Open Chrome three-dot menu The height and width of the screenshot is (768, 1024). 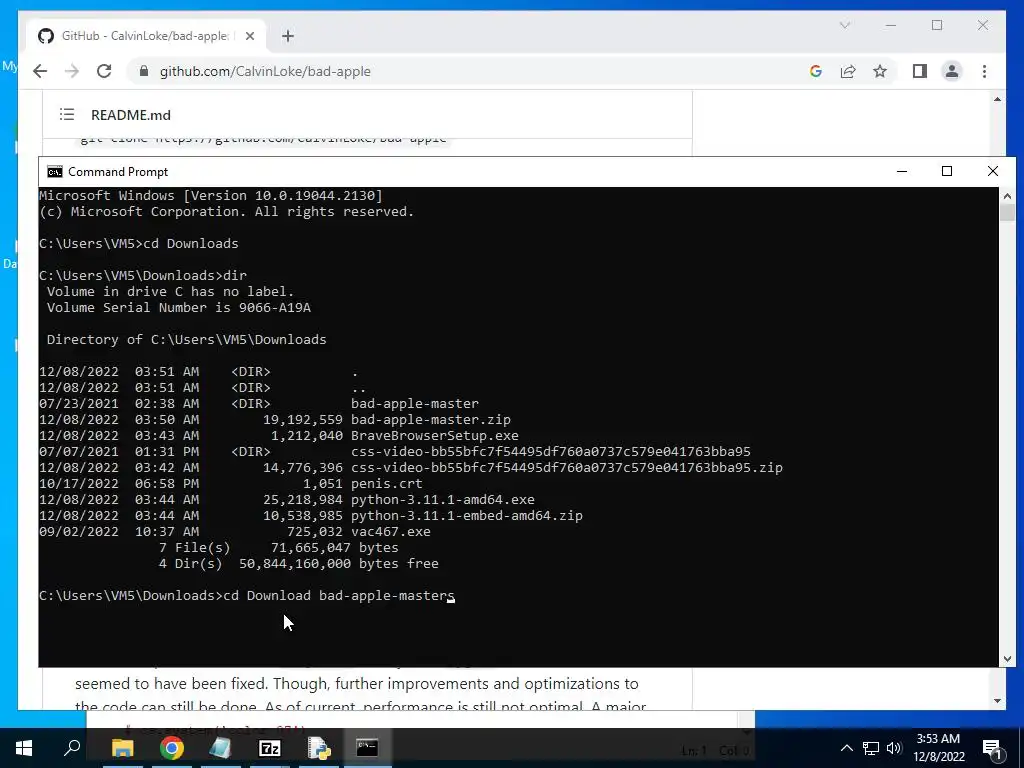pyautogui.click(x=984, y=71)
